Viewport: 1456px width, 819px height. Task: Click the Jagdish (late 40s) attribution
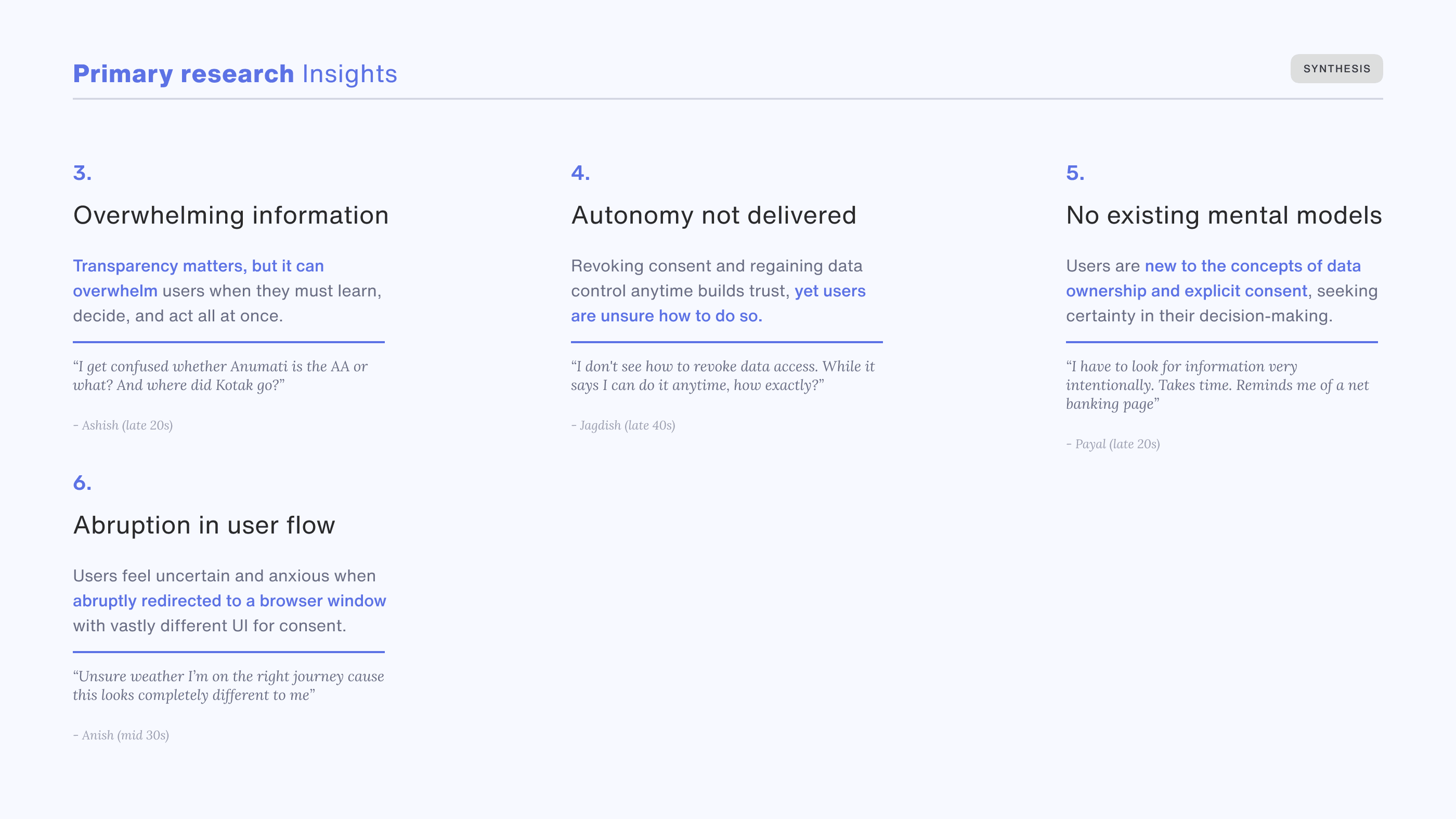point(623,425)
